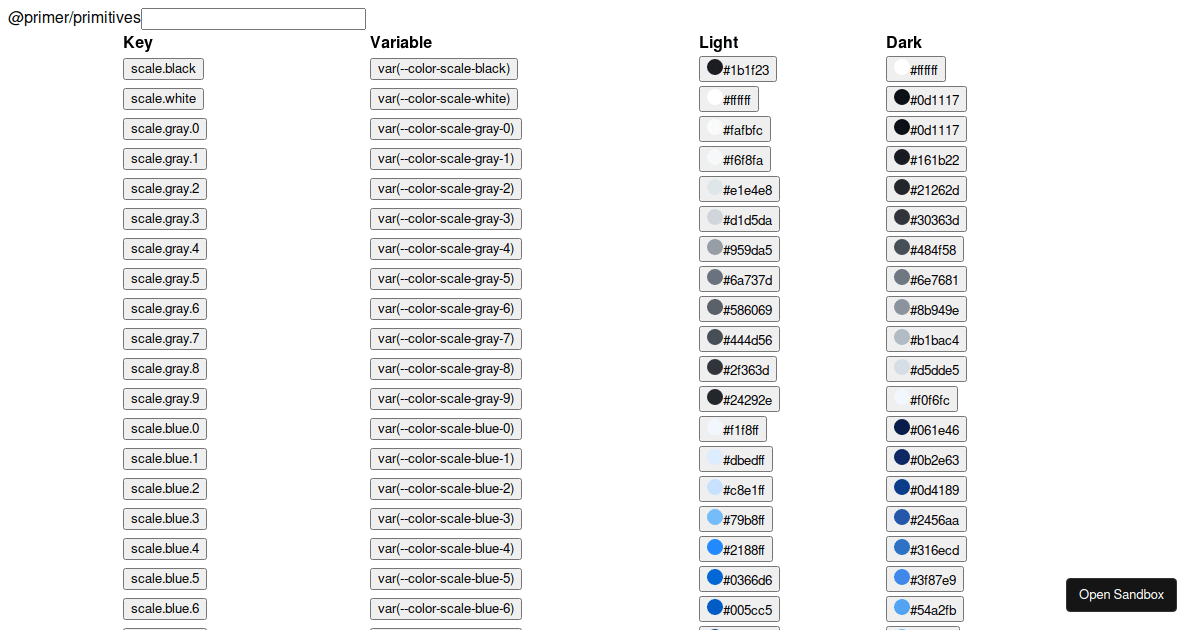Click the search input field at the top
1200x630 pixels.
click(253, 18)
